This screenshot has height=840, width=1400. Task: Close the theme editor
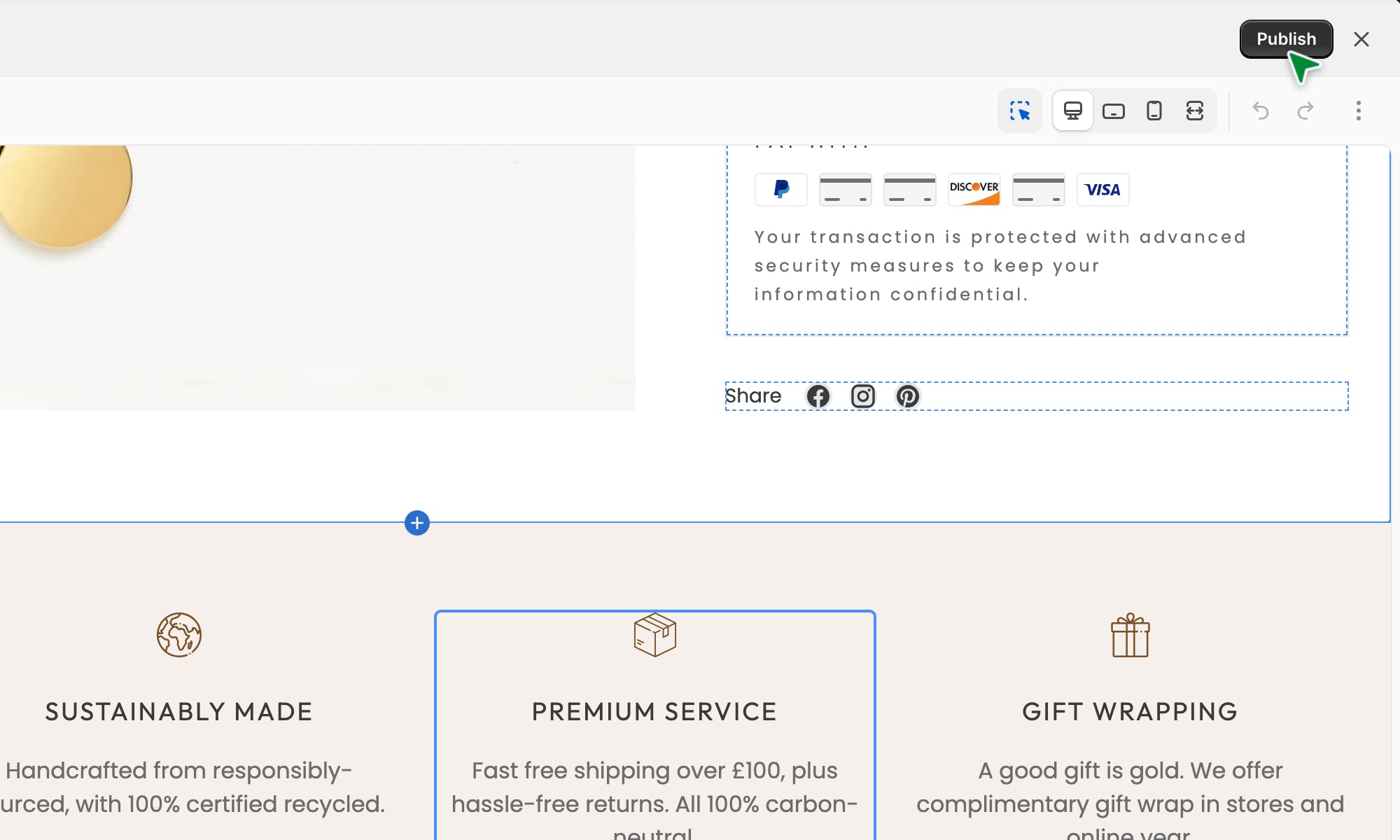1361,39
